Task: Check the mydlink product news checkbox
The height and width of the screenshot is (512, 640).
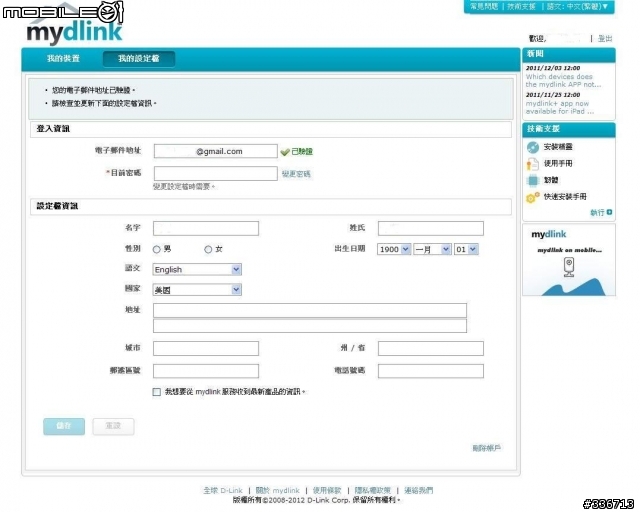Action: (x=156, y=392)
